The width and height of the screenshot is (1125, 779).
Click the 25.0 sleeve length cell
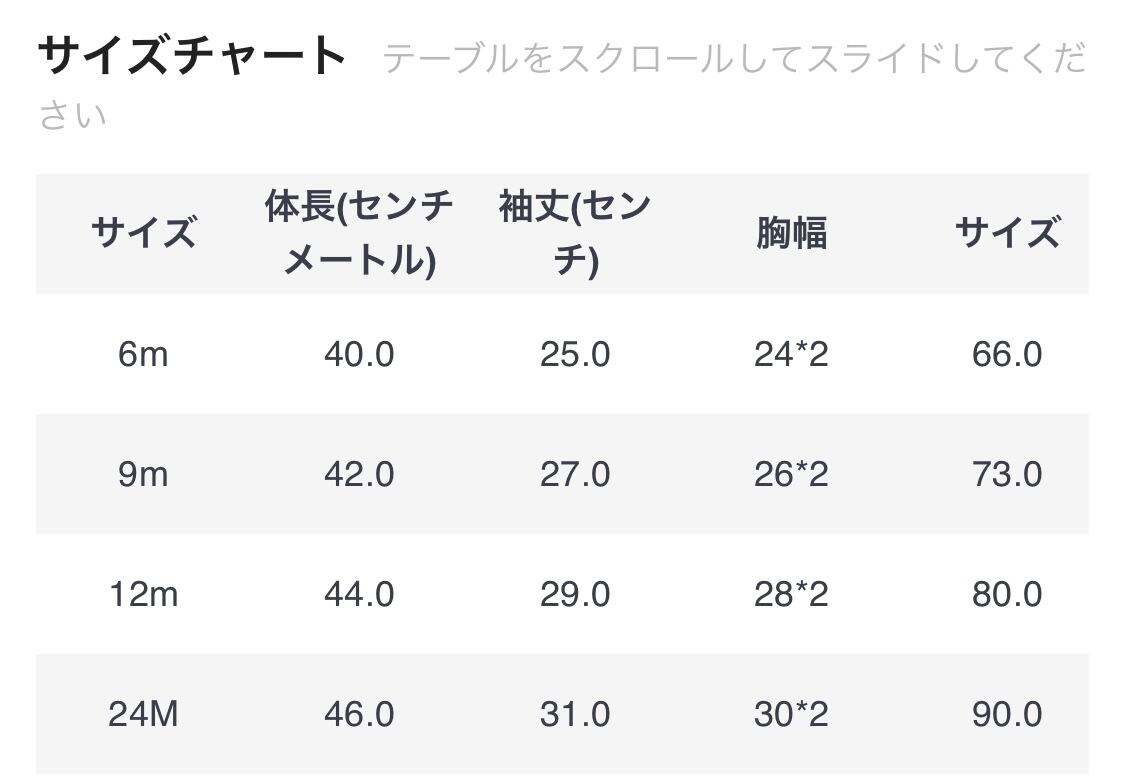click(575, 354)
